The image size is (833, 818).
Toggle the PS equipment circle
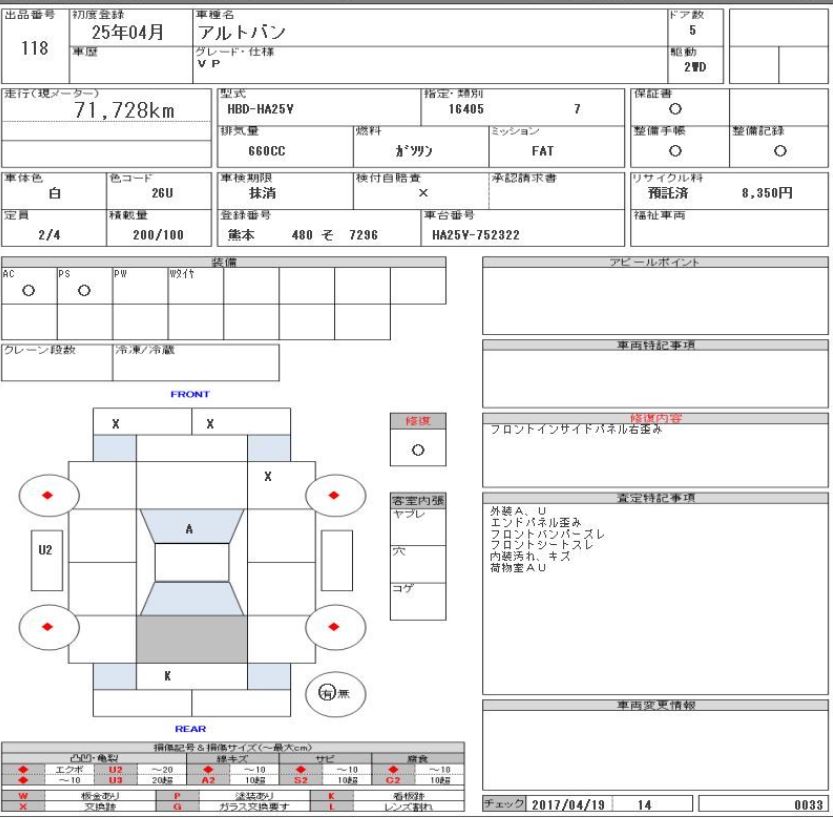[84, 291]
